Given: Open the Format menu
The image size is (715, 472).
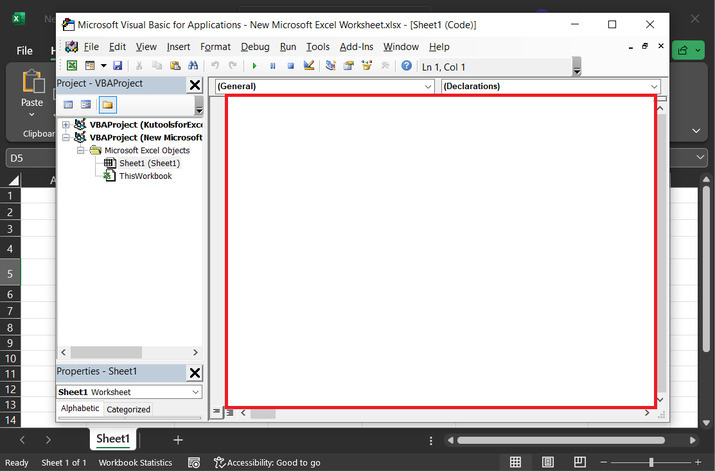Looking at the screenshot, I should tap(215, 47).
